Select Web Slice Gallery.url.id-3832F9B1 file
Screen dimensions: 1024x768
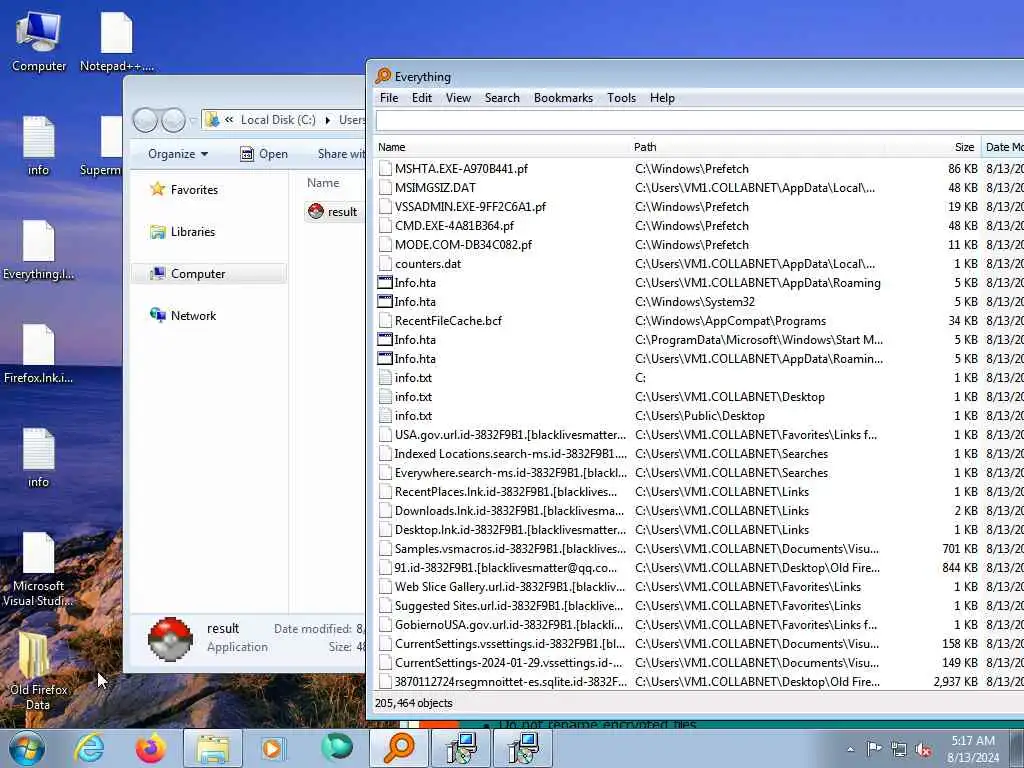pyautogui.click(x=509, y=586)
